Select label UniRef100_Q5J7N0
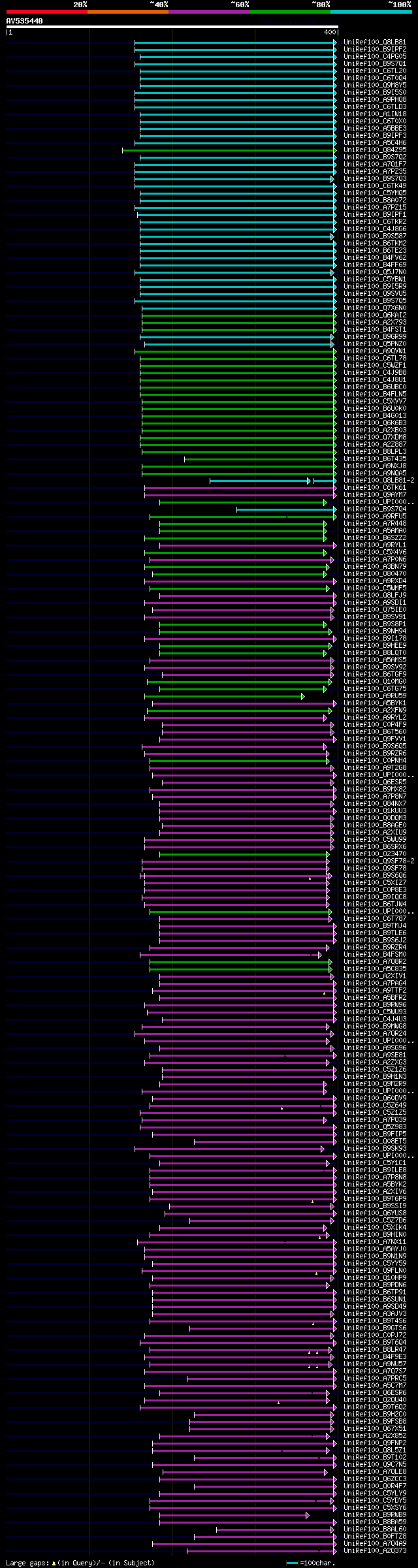Screen dimensions: 418x1568 point(375,272)
